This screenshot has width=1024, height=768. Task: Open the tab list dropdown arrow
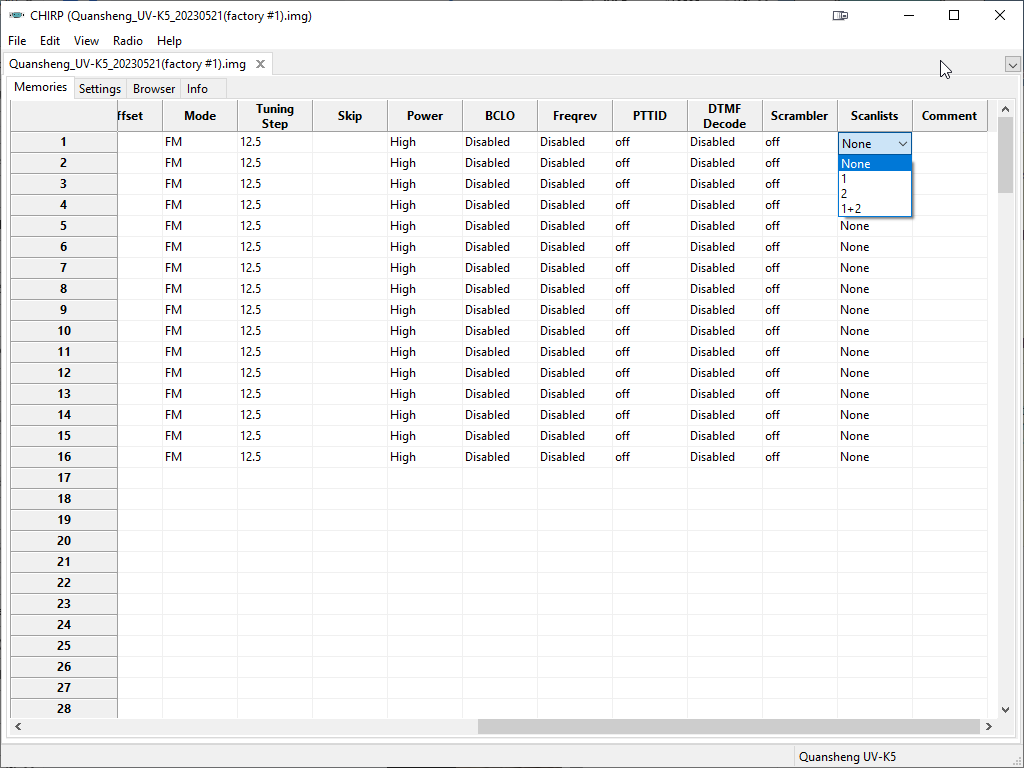pos(1012,65)
